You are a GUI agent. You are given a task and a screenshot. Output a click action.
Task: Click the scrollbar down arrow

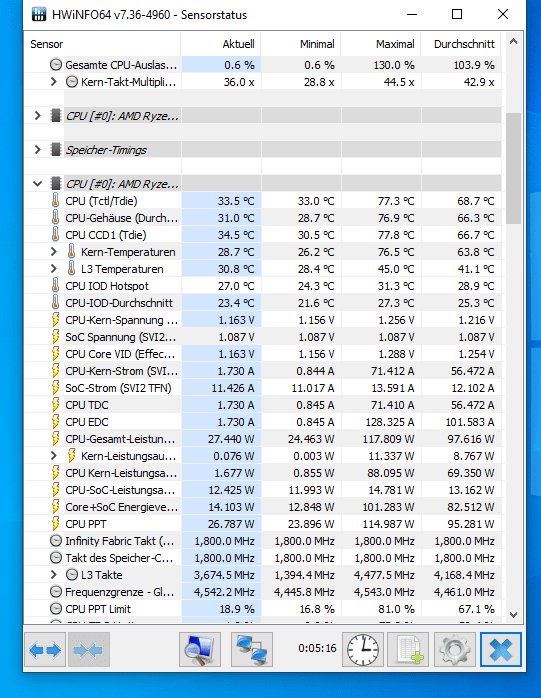(513, 615)
